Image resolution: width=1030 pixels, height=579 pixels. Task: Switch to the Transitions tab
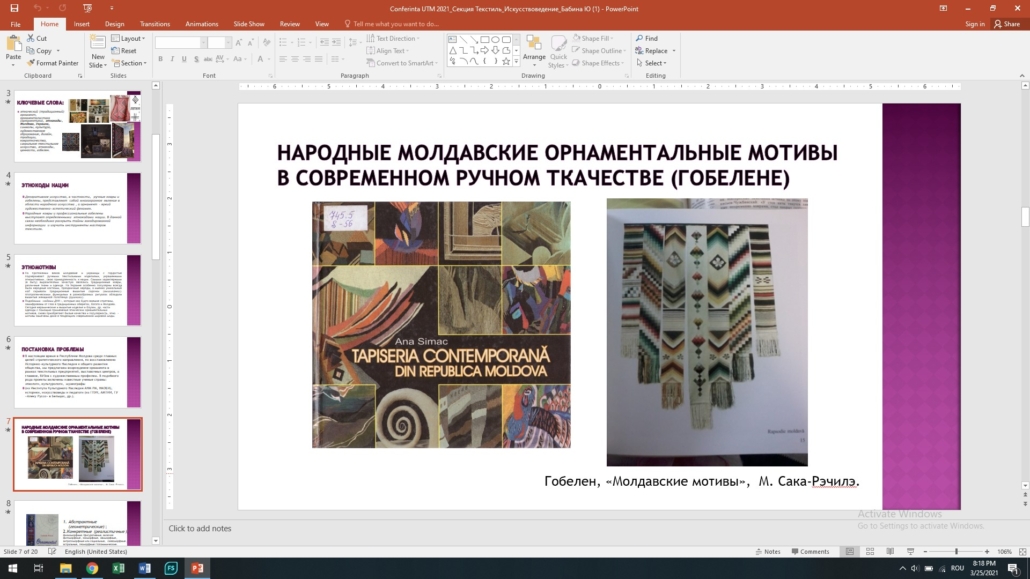click(154, 24)
